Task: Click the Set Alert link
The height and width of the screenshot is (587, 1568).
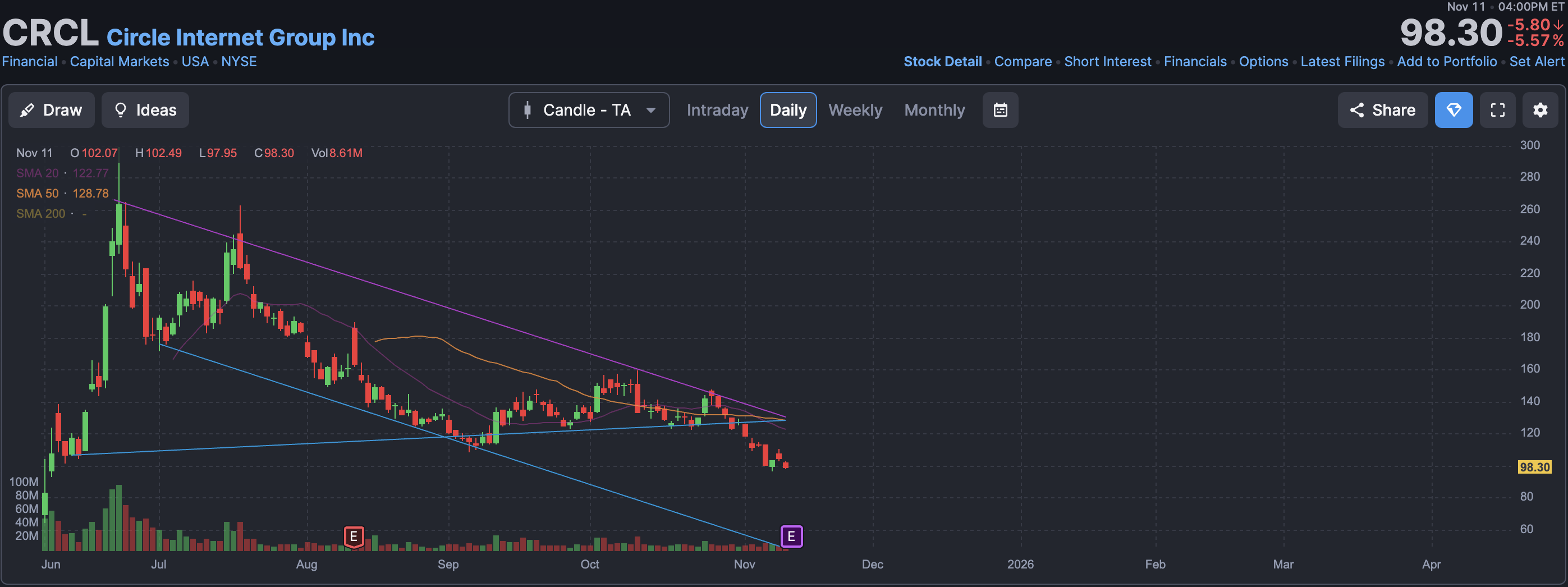Action: tap(1536, 62)
